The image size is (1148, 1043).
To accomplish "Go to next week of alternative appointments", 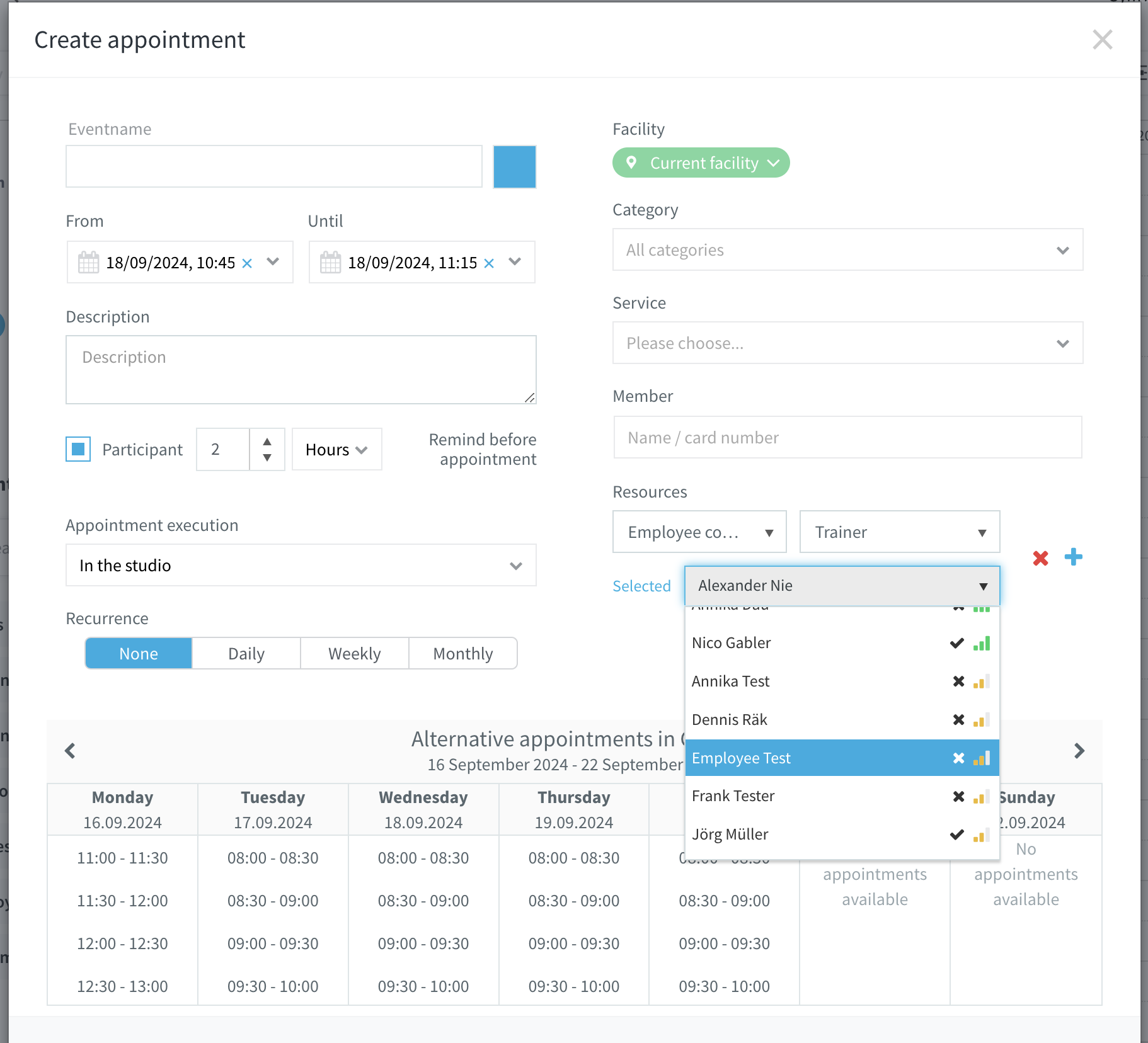I will 1079,751.
